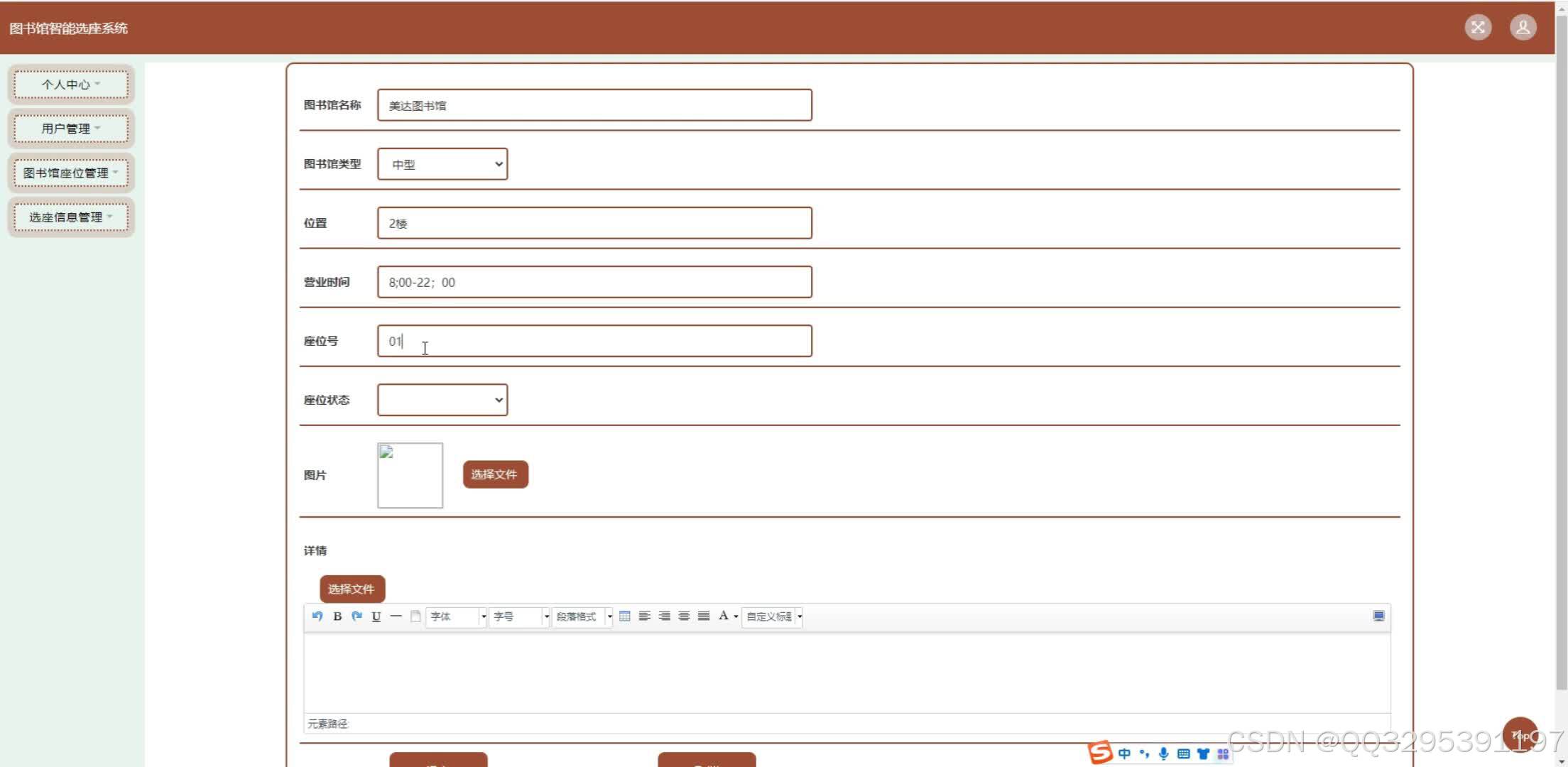Click the Sogou input method S logo
Screen dimensions: 1568x767
click(x=1100, y=753)
